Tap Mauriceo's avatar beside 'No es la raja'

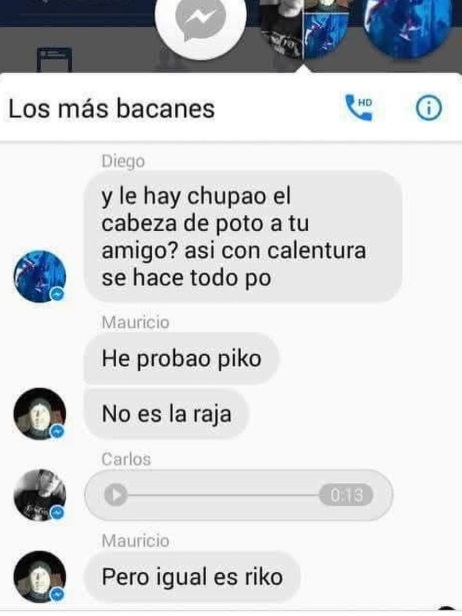40,414
